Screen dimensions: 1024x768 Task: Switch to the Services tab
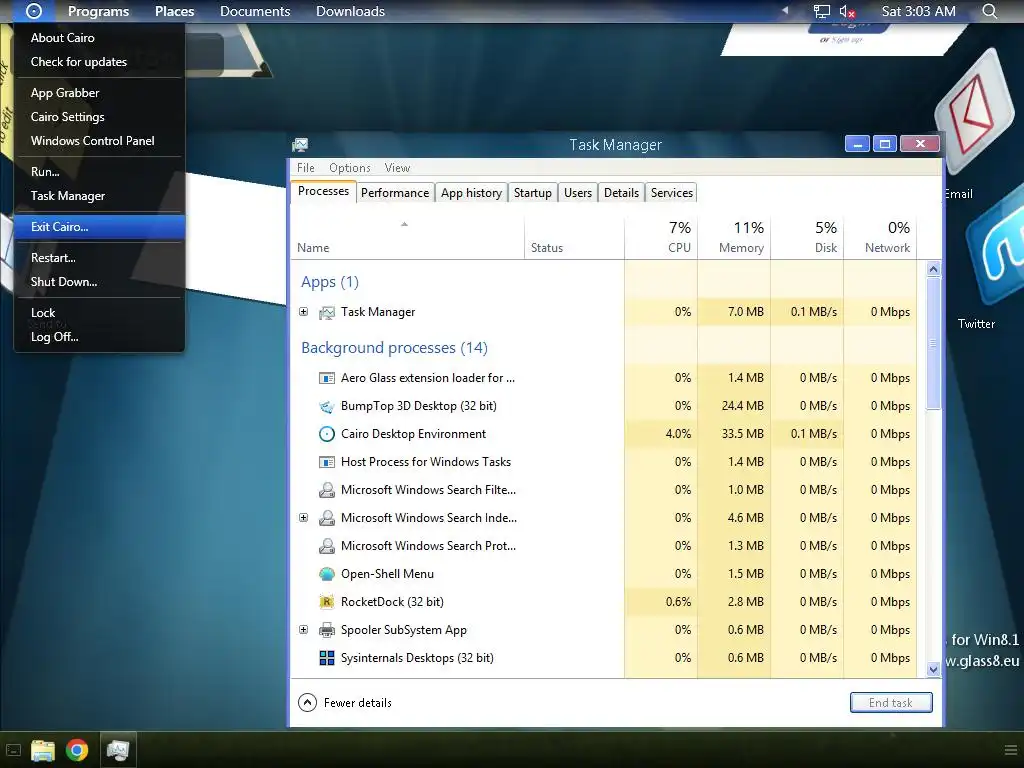(671, 193)
